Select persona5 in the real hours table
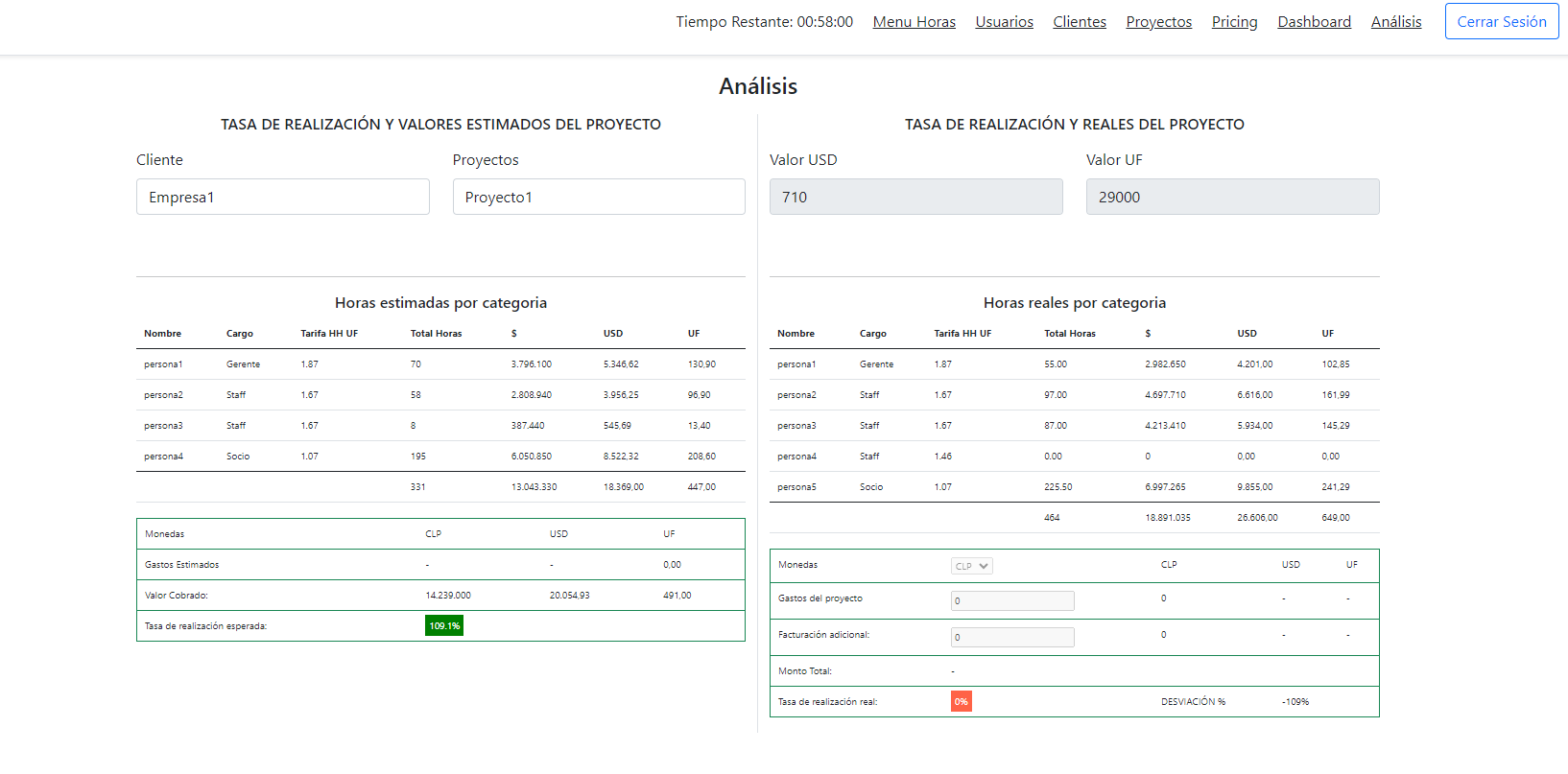This screenshot has height=774, width=1568. click(x=1074, y=487)
